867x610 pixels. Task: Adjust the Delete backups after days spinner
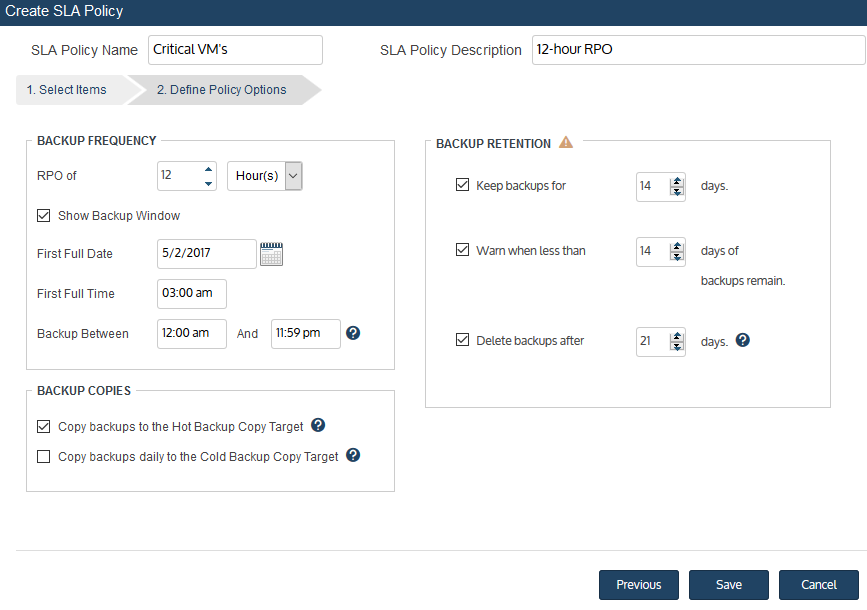coord(677,342)
